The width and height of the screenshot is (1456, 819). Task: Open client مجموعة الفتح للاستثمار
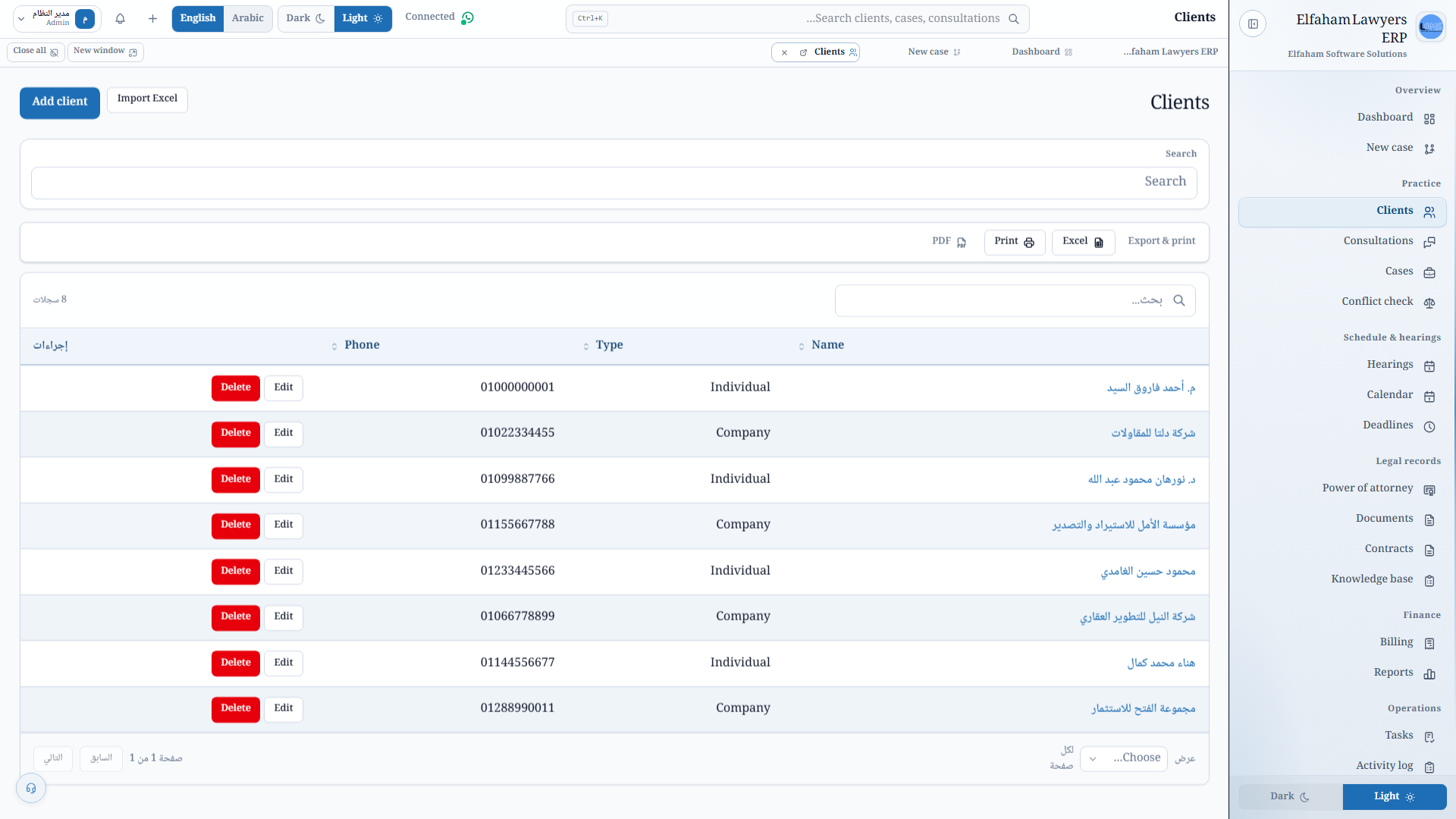[1144, 709]
